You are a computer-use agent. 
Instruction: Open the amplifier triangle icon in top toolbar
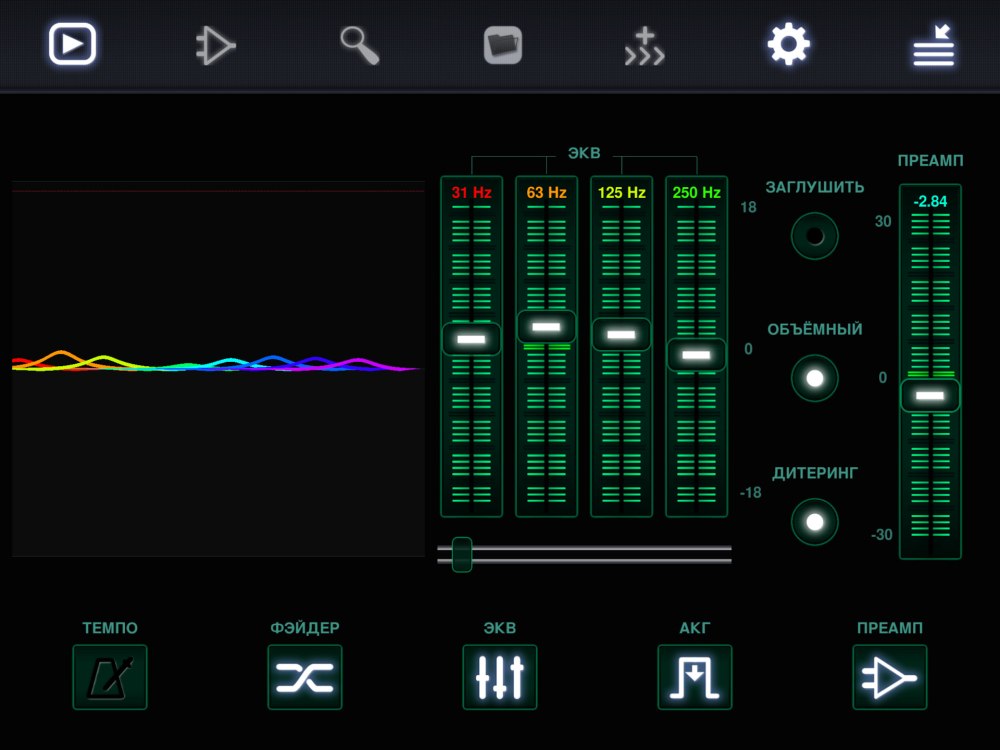tap(216, 45)
